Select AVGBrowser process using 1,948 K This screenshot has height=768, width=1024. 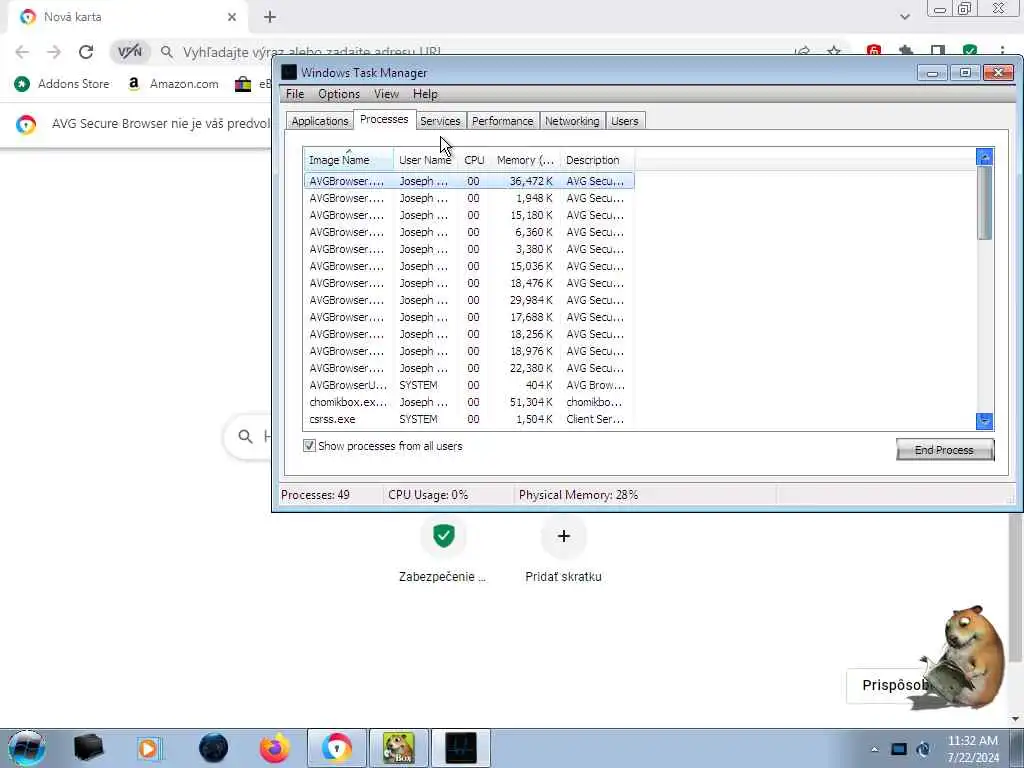click(469, 198)
